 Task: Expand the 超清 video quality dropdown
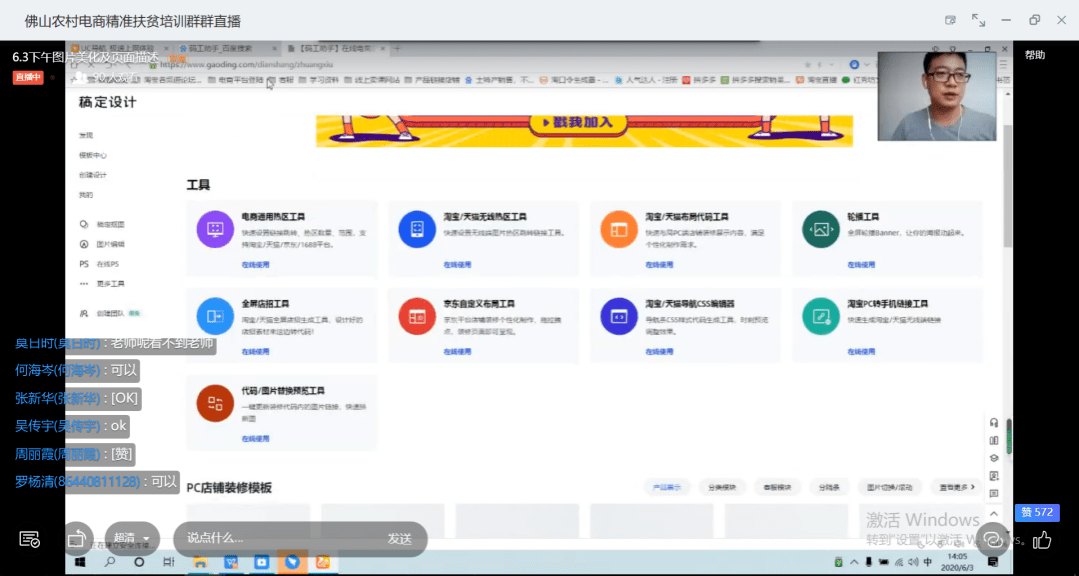click(x=132, y=539)
